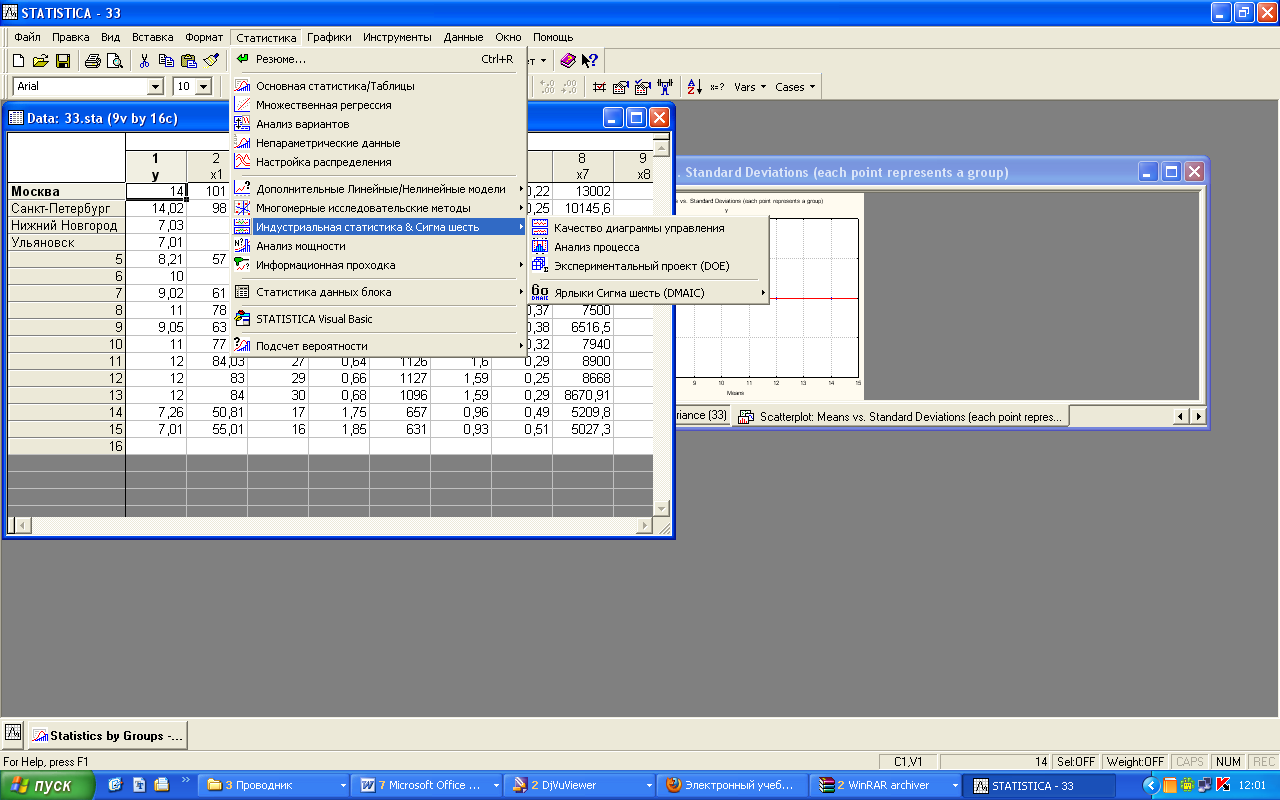Click the small graph icon left of Statistics by Groups
The width and height of the screenshot is (1280, 800).
tap(14, 733)
